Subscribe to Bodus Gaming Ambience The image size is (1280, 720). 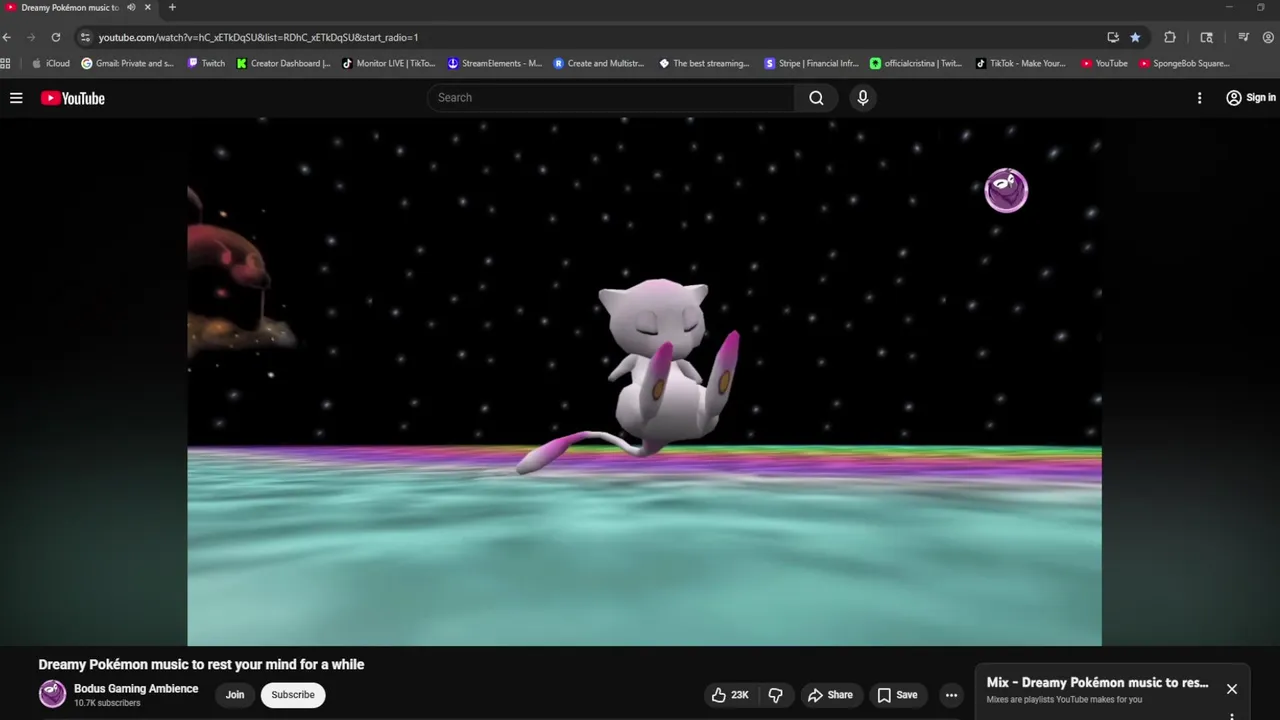pyautogui.click(x=293, y=695)
